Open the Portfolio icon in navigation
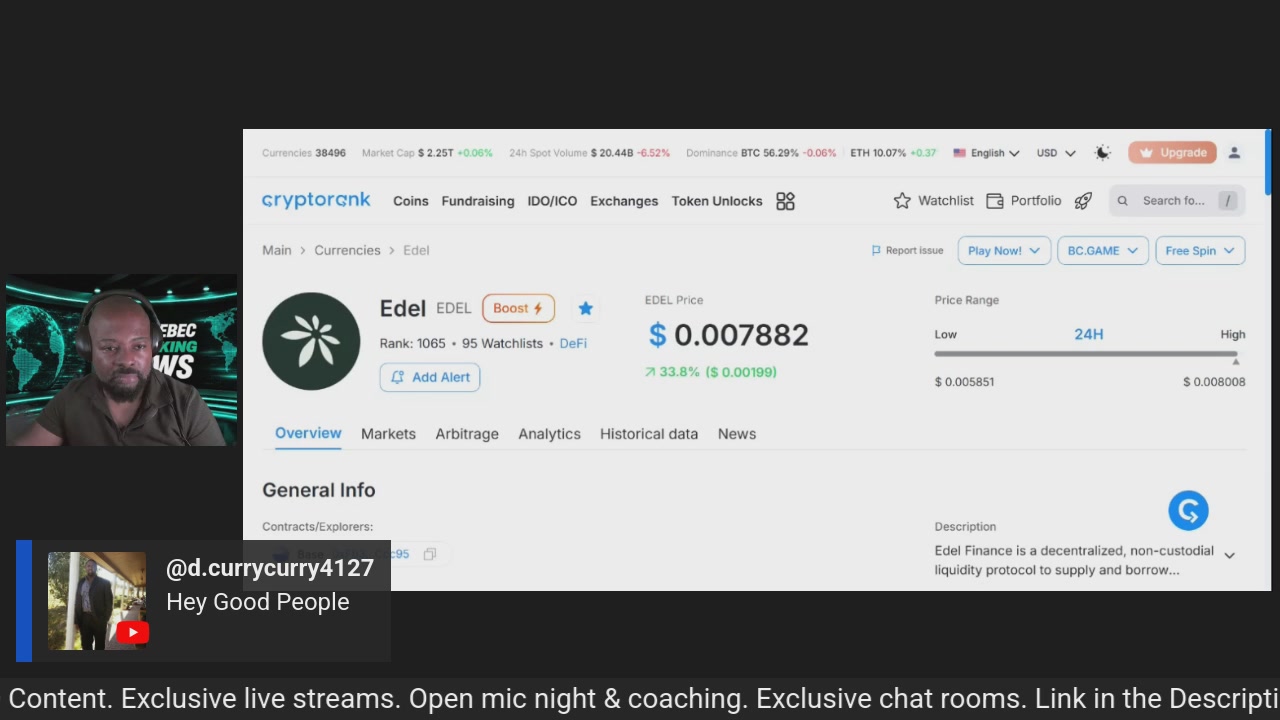 (x=994, y=201)
